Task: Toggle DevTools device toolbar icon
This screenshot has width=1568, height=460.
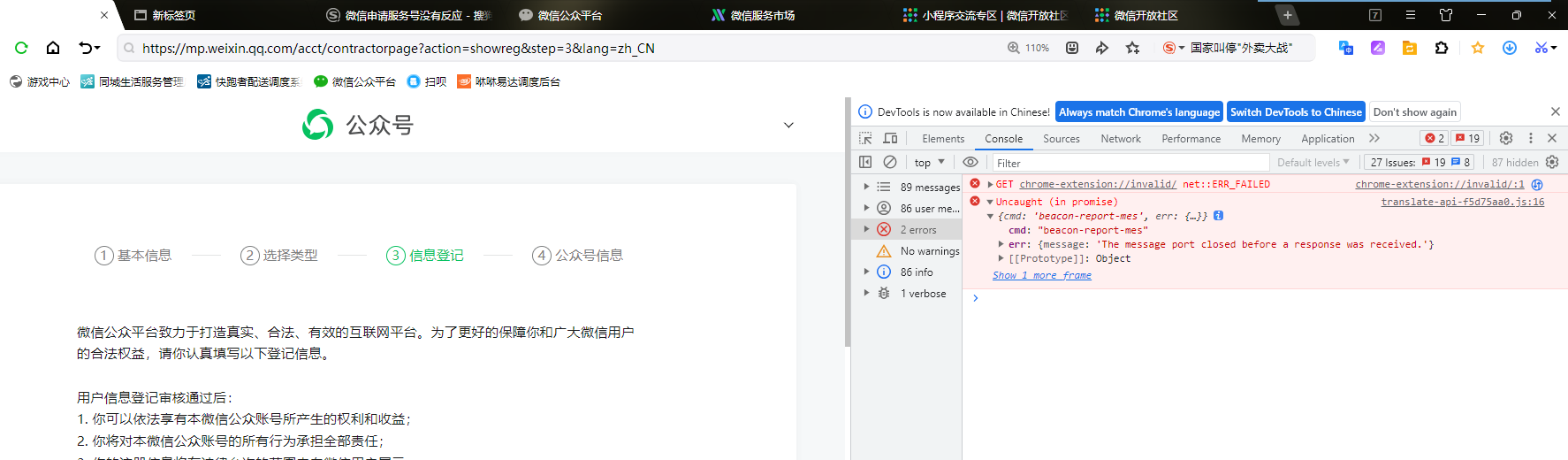Action: click(890, 138)
